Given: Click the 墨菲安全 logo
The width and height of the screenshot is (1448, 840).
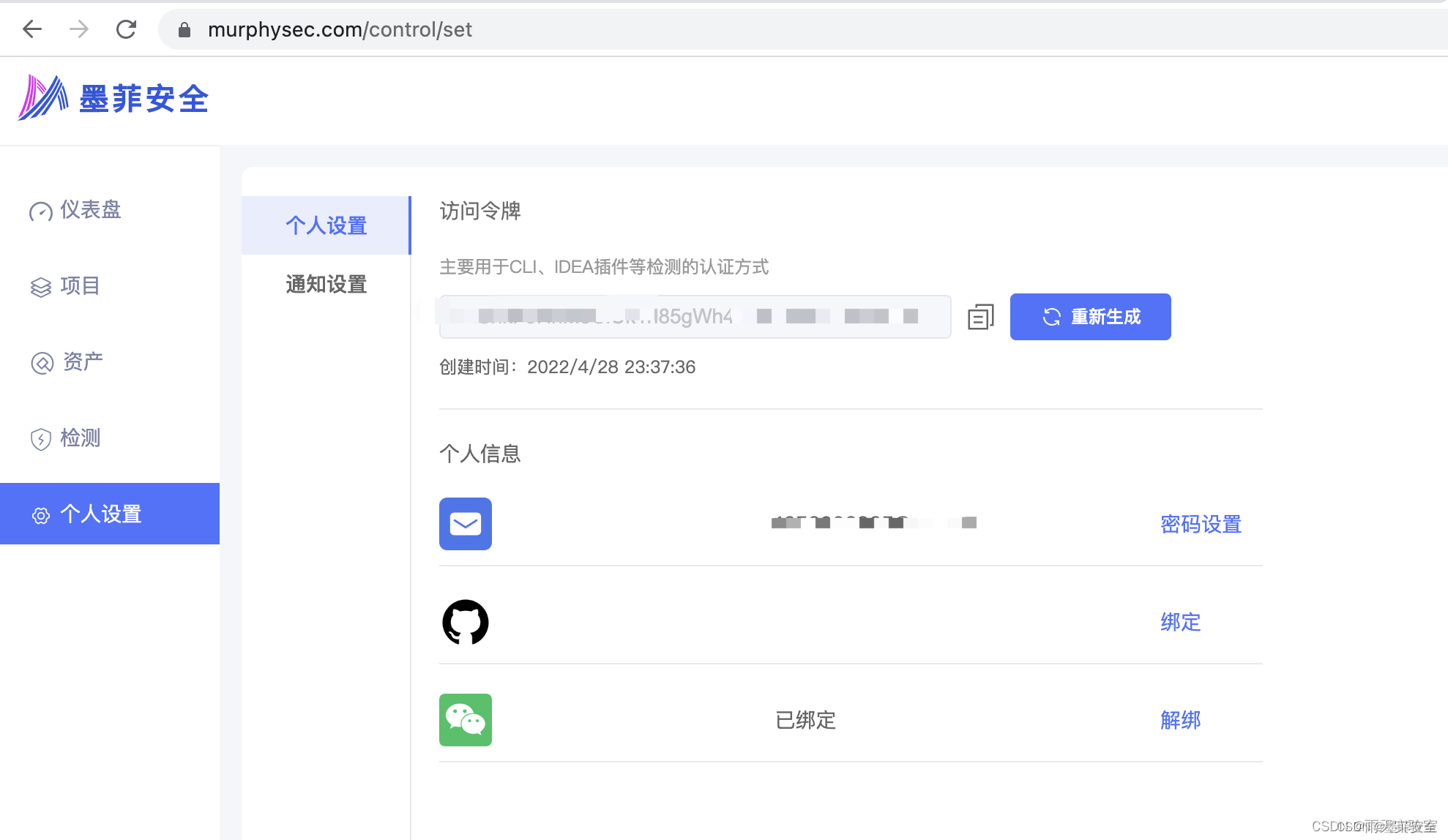Looking at the screenshot, I should pyautogui.click(x=113, y=98).
